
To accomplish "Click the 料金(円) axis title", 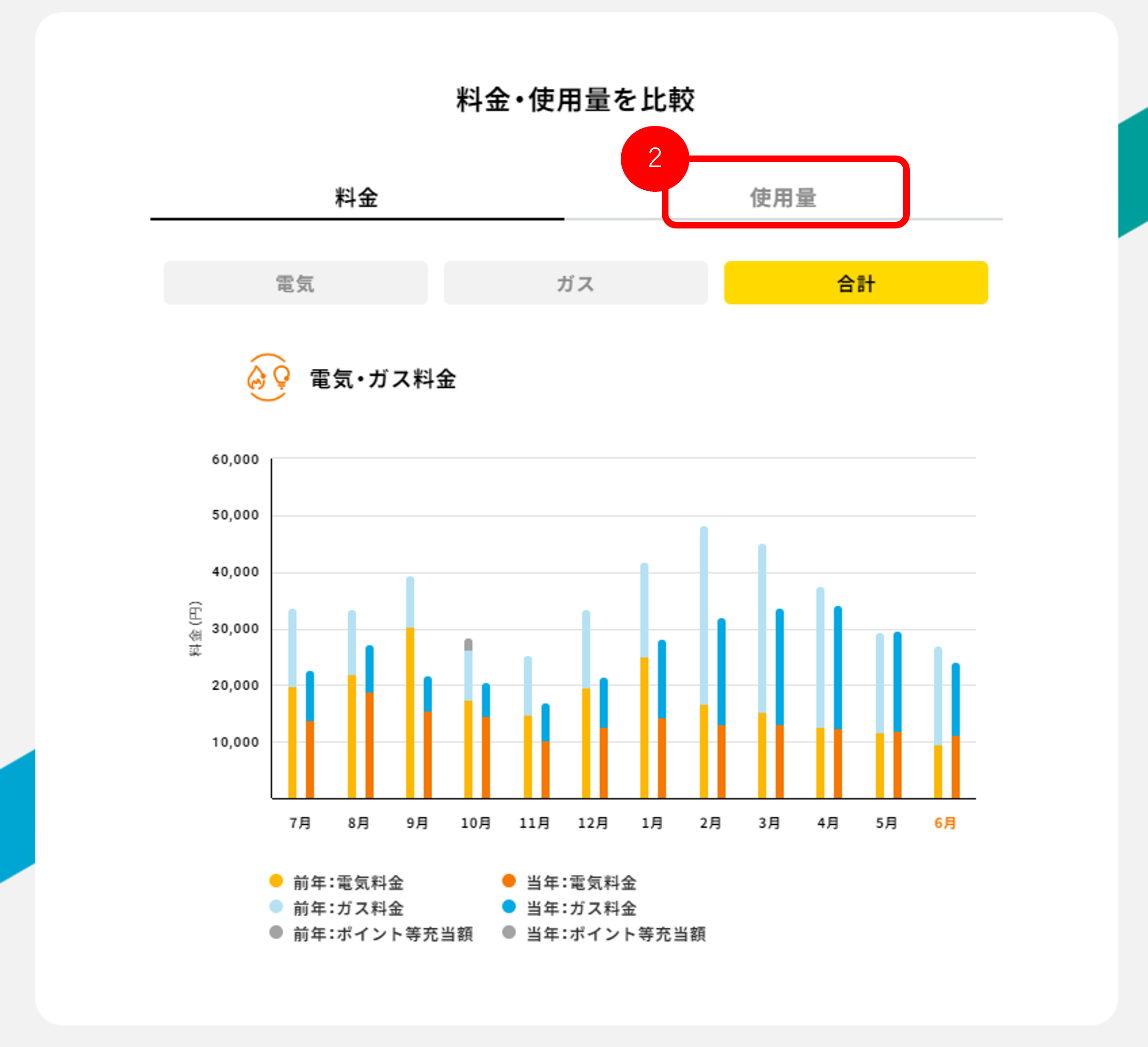I will pos(195,628).
